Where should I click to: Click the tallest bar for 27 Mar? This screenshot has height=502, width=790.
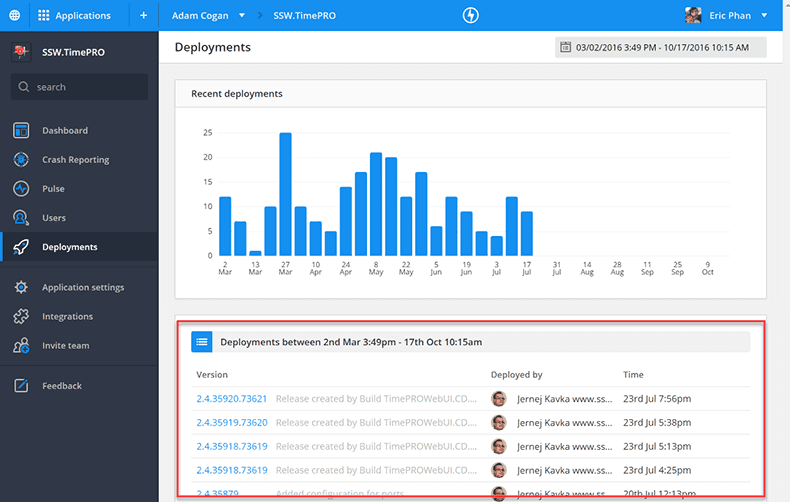[285, 194]
